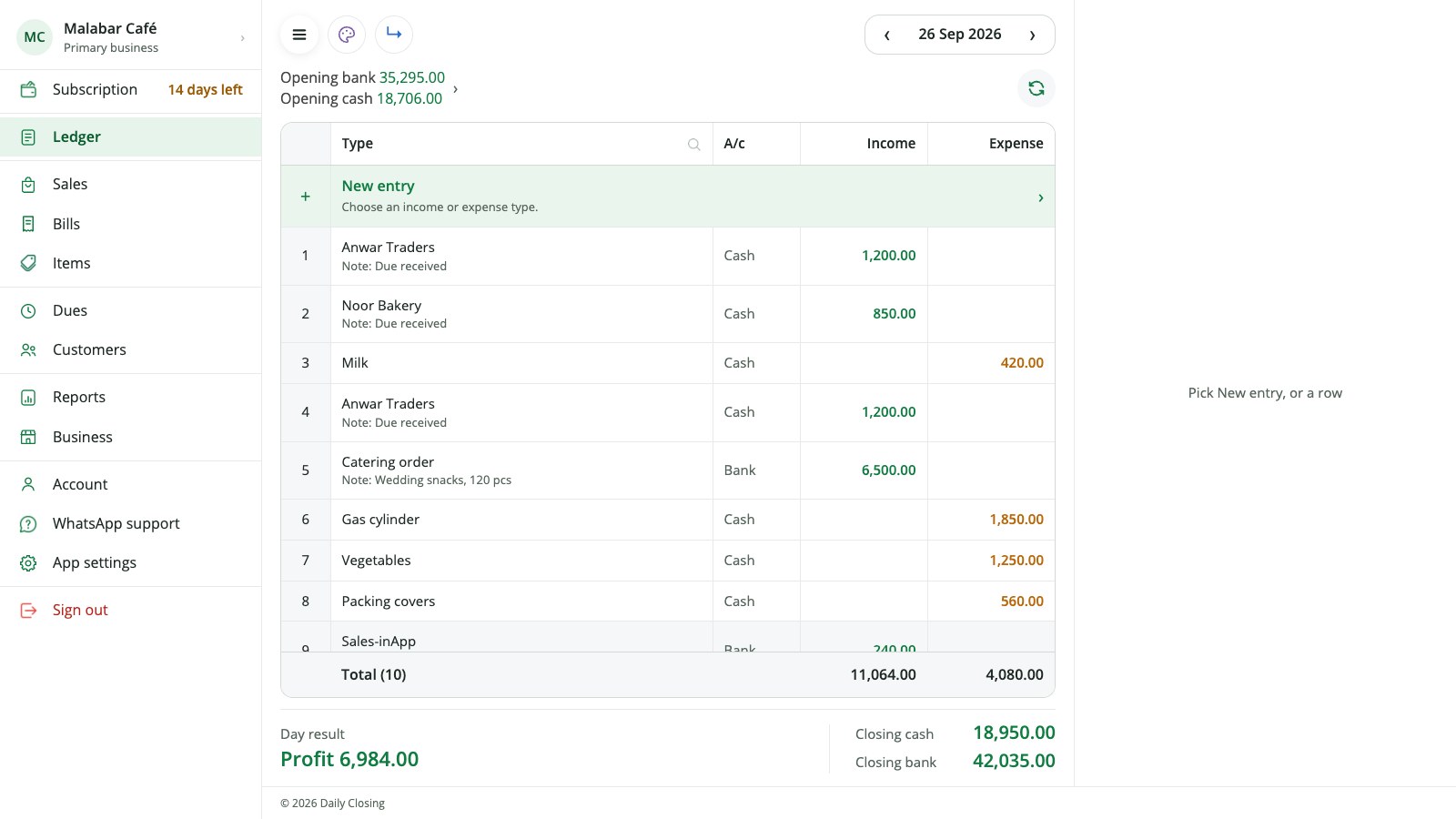The width and height of the screenshot is (1456, 819).
Task: Select the Gas cylinder row
Action: (668, 520)
